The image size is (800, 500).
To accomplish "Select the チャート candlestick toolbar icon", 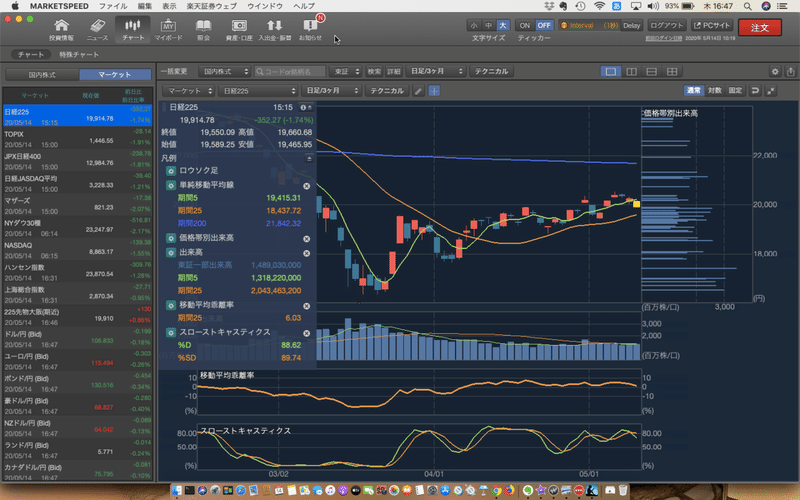I will coord(133,30).
